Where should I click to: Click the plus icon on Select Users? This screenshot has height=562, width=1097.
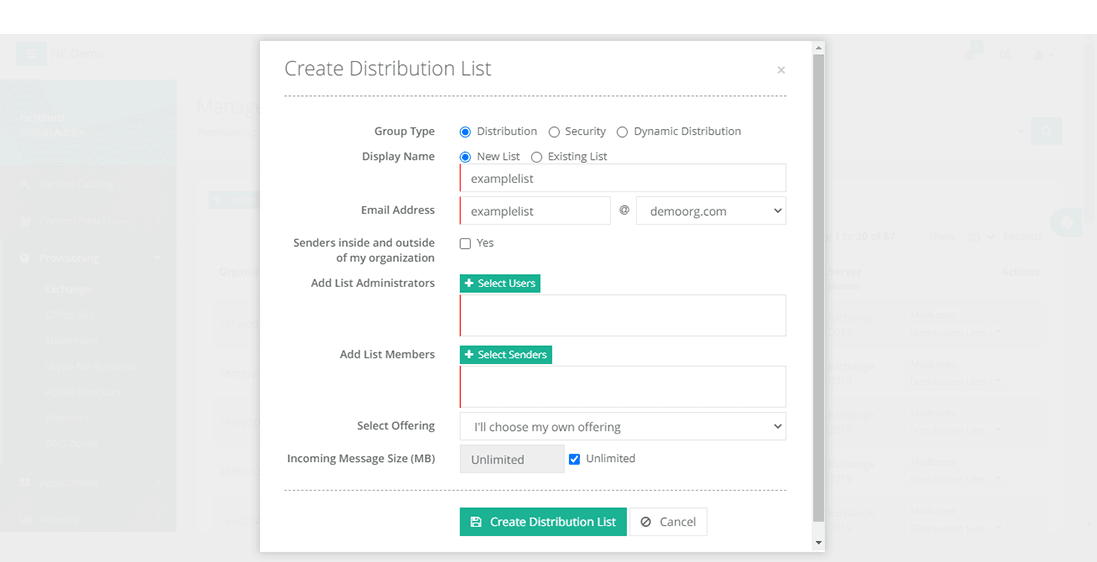(469, 283)
